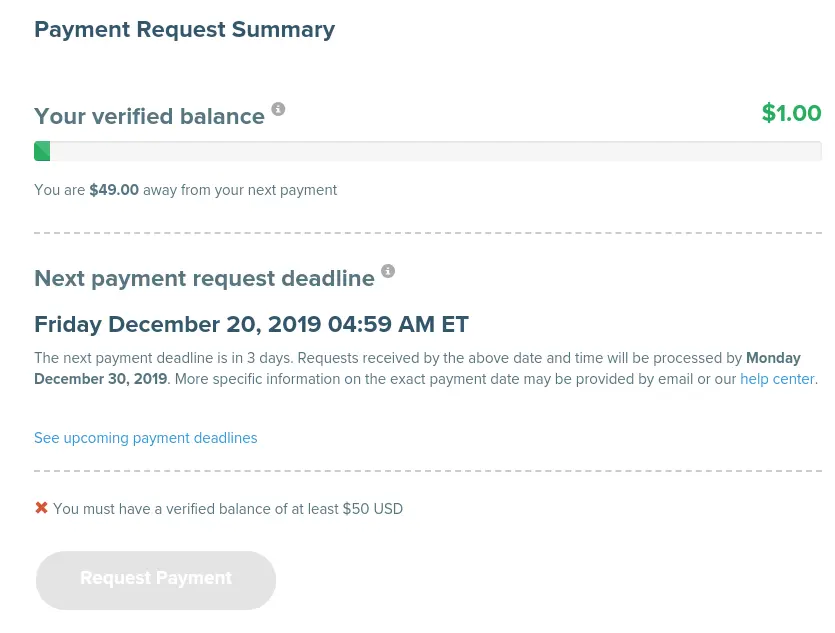Screen dimensions: 835x633
Task: Click dashed divider above Next payment deadline section
Action: 427,233
